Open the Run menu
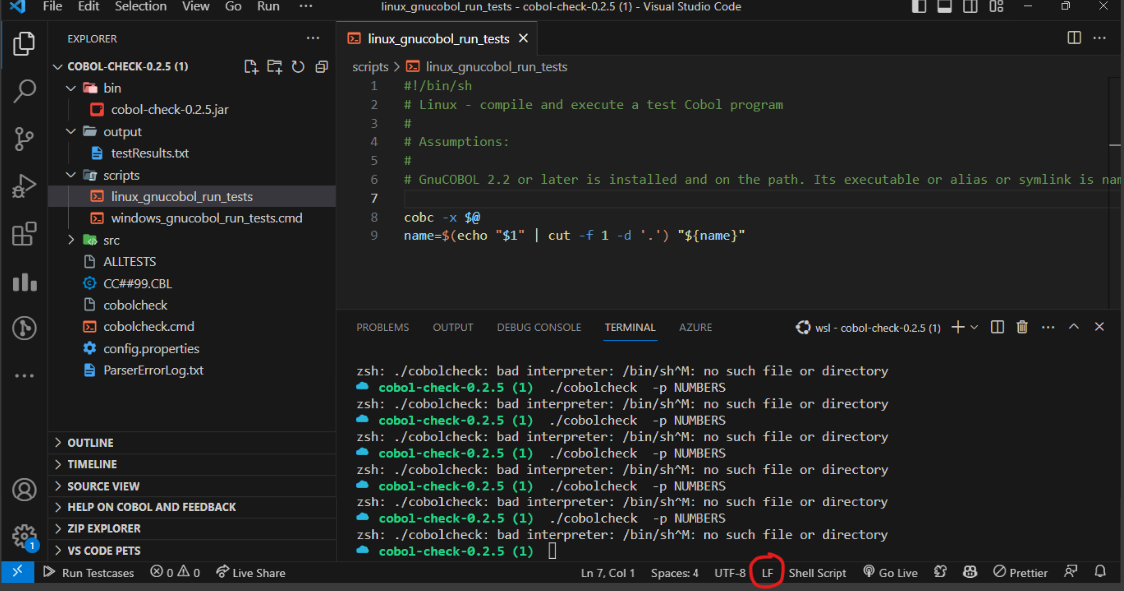1124x591 pixels. coord(267,7)
